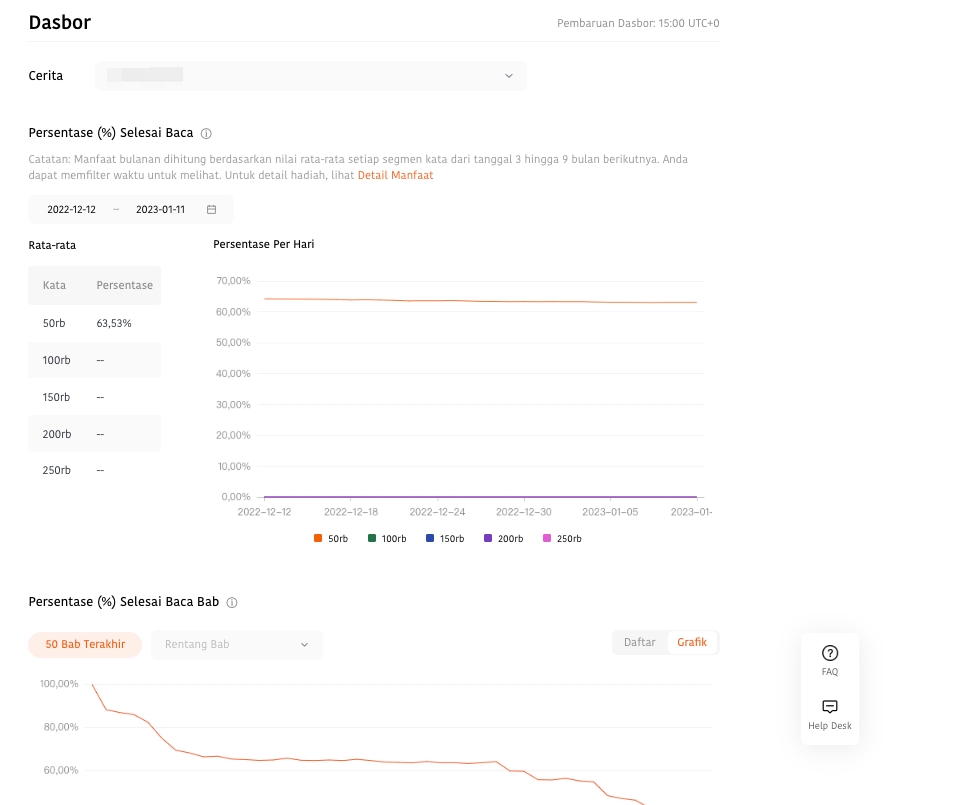Click the end date 2023-01-11 field
This screenshot has width=961, height=805.
[160, 209]
